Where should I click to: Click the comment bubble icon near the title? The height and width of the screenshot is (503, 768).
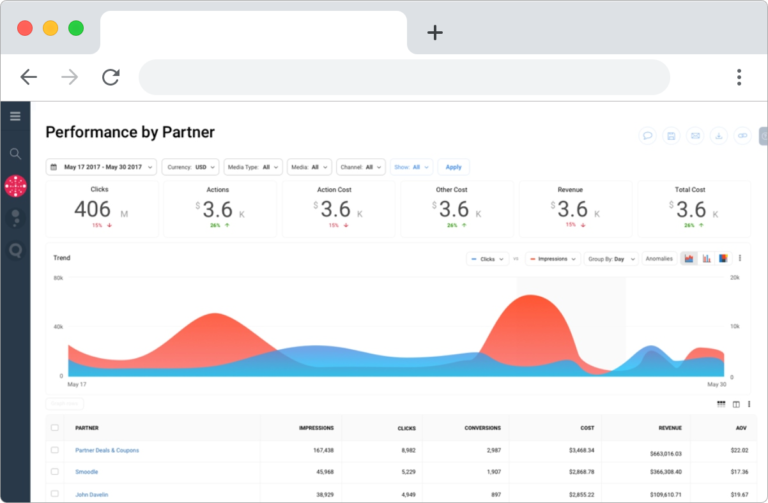[x=648, y=136]
